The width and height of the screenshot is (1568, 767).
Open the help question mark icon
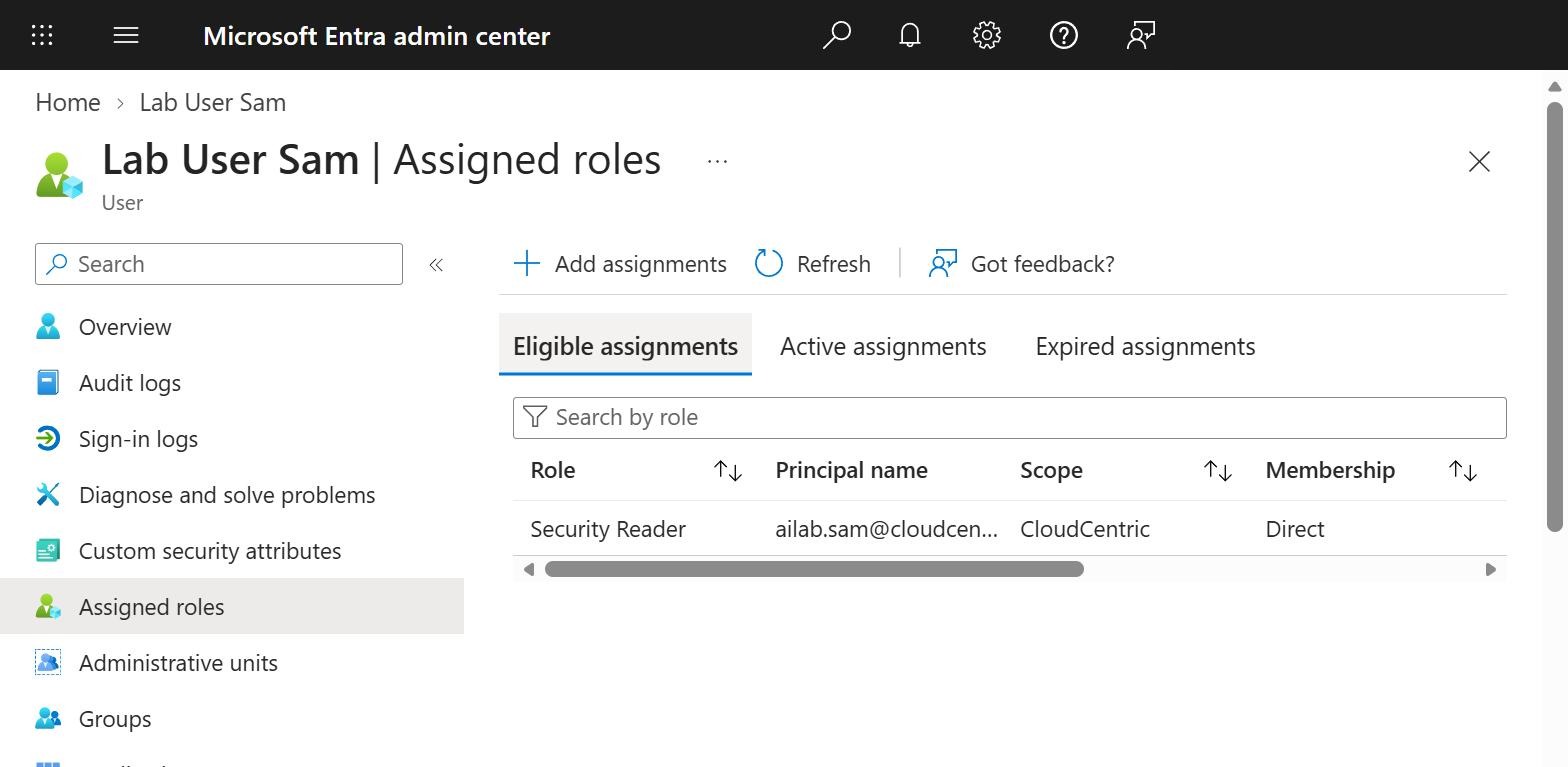click(1064, 35)
